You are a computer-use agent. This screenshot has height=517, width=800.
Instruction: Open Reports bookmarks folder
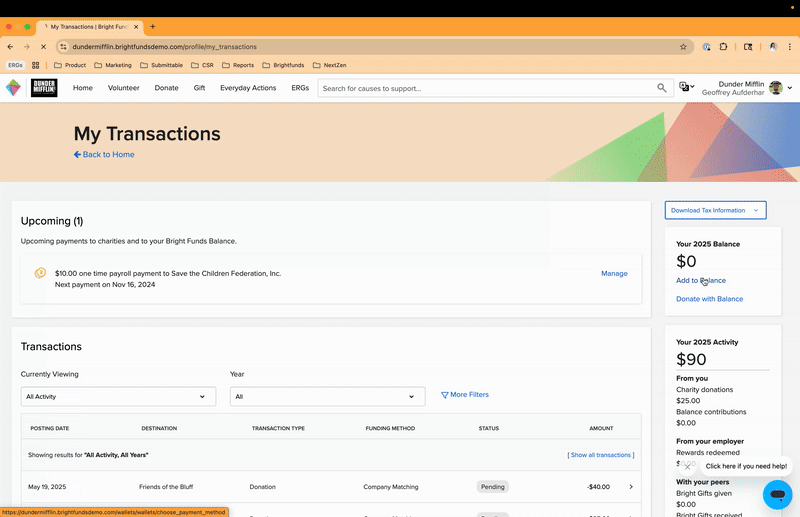[238, 65]
